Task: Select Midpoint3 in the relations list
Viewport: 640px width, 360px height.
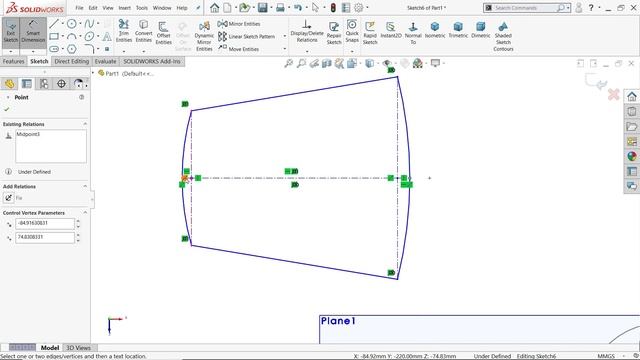Action: point(28,134)
